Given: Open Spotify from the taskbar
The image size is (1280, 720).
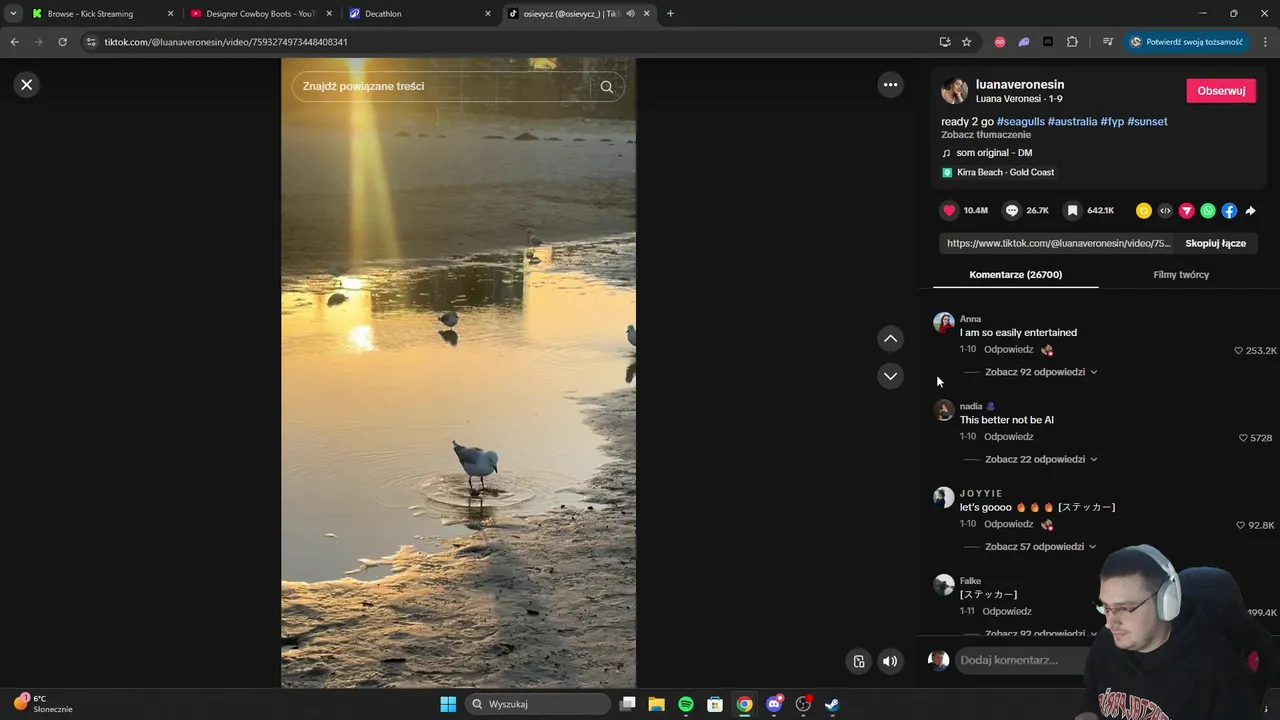Looking at the screenshot, I should [x=686, y=704].
